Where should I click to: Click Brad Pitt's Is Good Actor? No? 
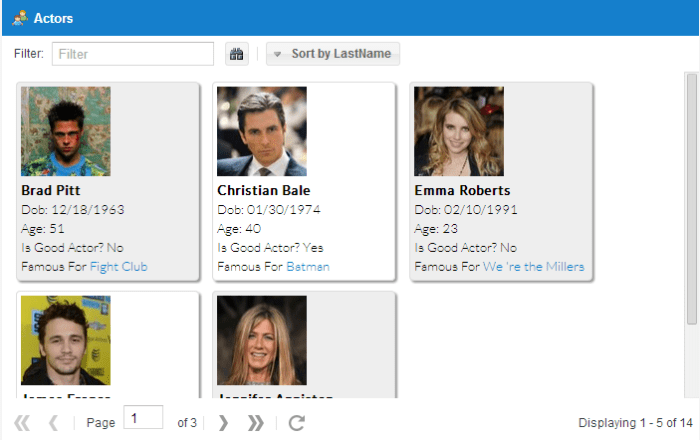(x=72, y=248)
